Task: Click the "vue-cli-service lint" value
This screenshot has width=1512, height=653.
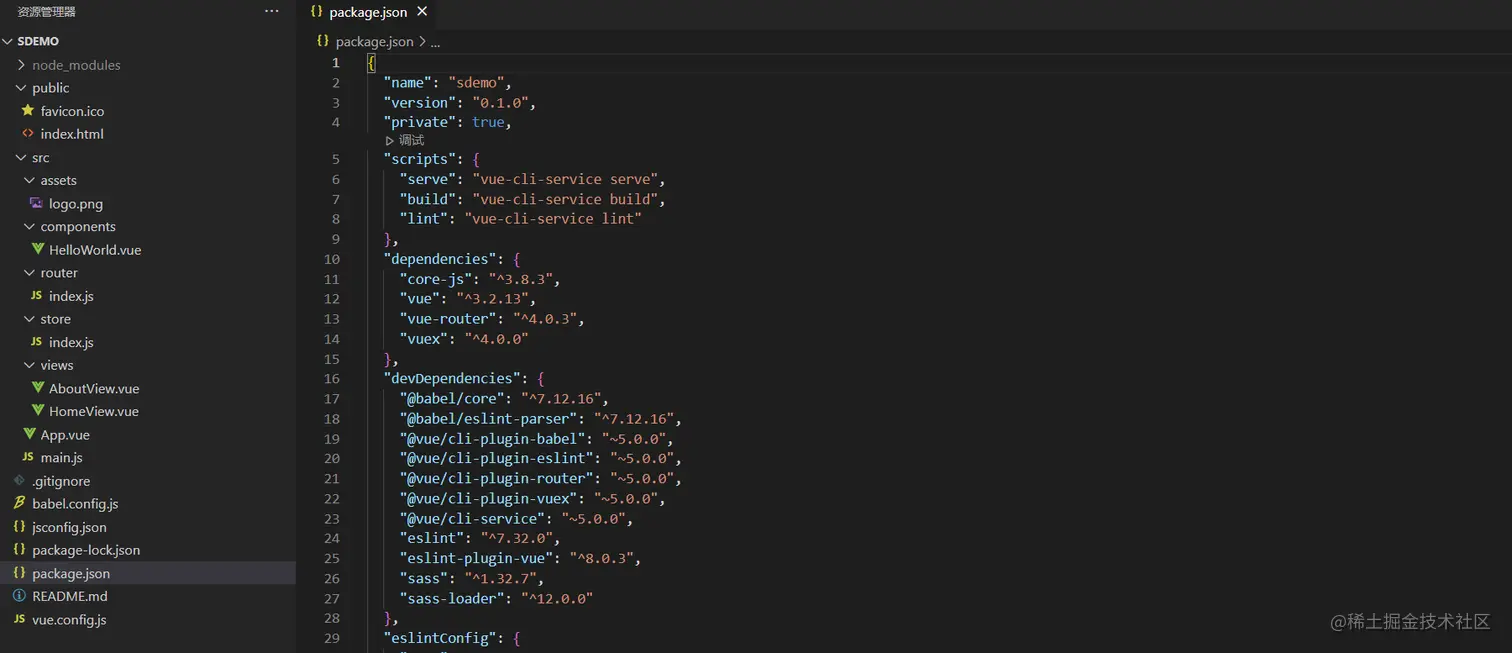Action: tap(553, 219)
